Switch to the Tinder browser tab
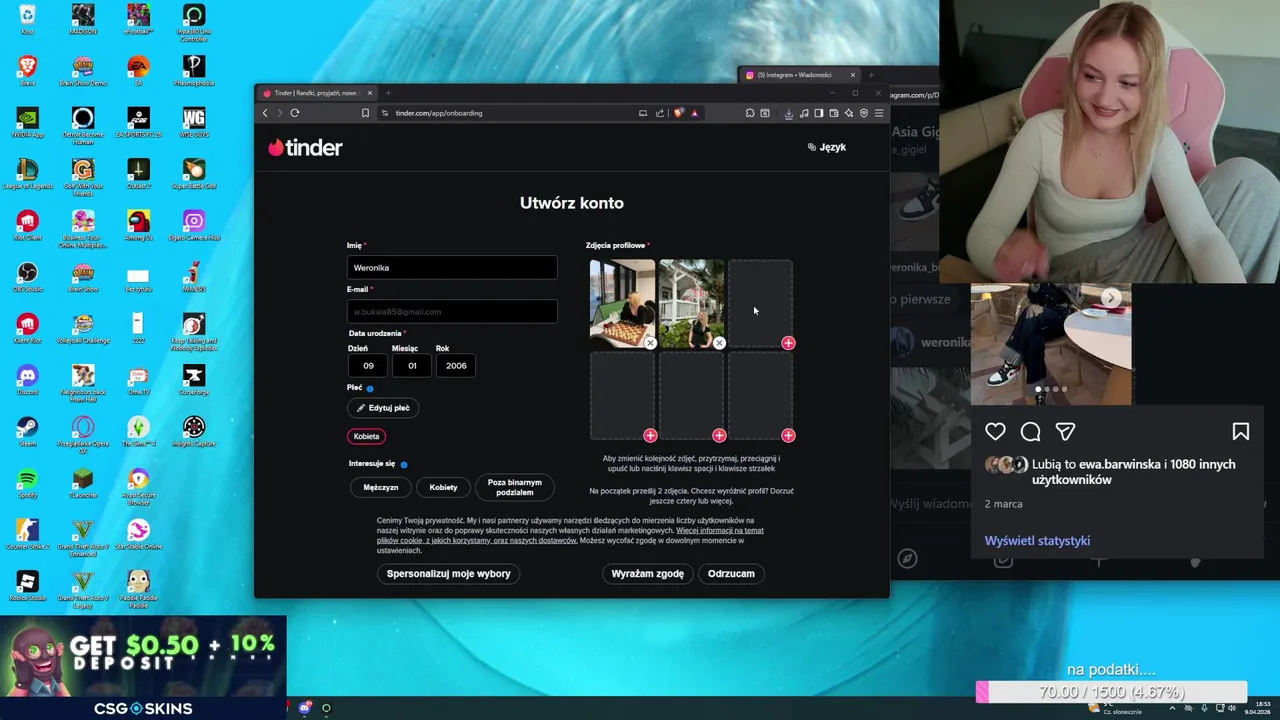The width and height of the screenshot is (1280, 720). coord(316,93)
